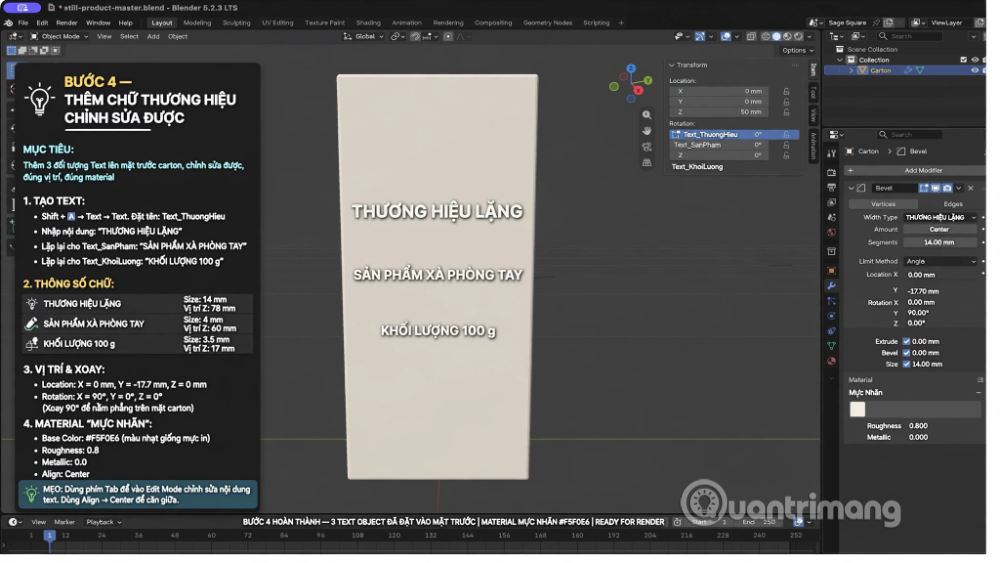Screen dimensions: 1000x563
Task: Switch to wireframe viewport shading
Action: point(766,36)
